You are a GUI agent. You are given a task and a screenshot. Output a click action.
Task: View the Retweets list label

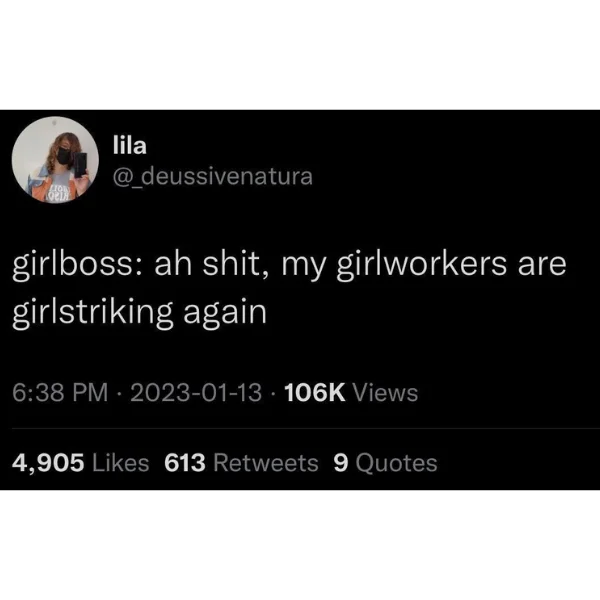pyautogui.click(x=266, y=463)
